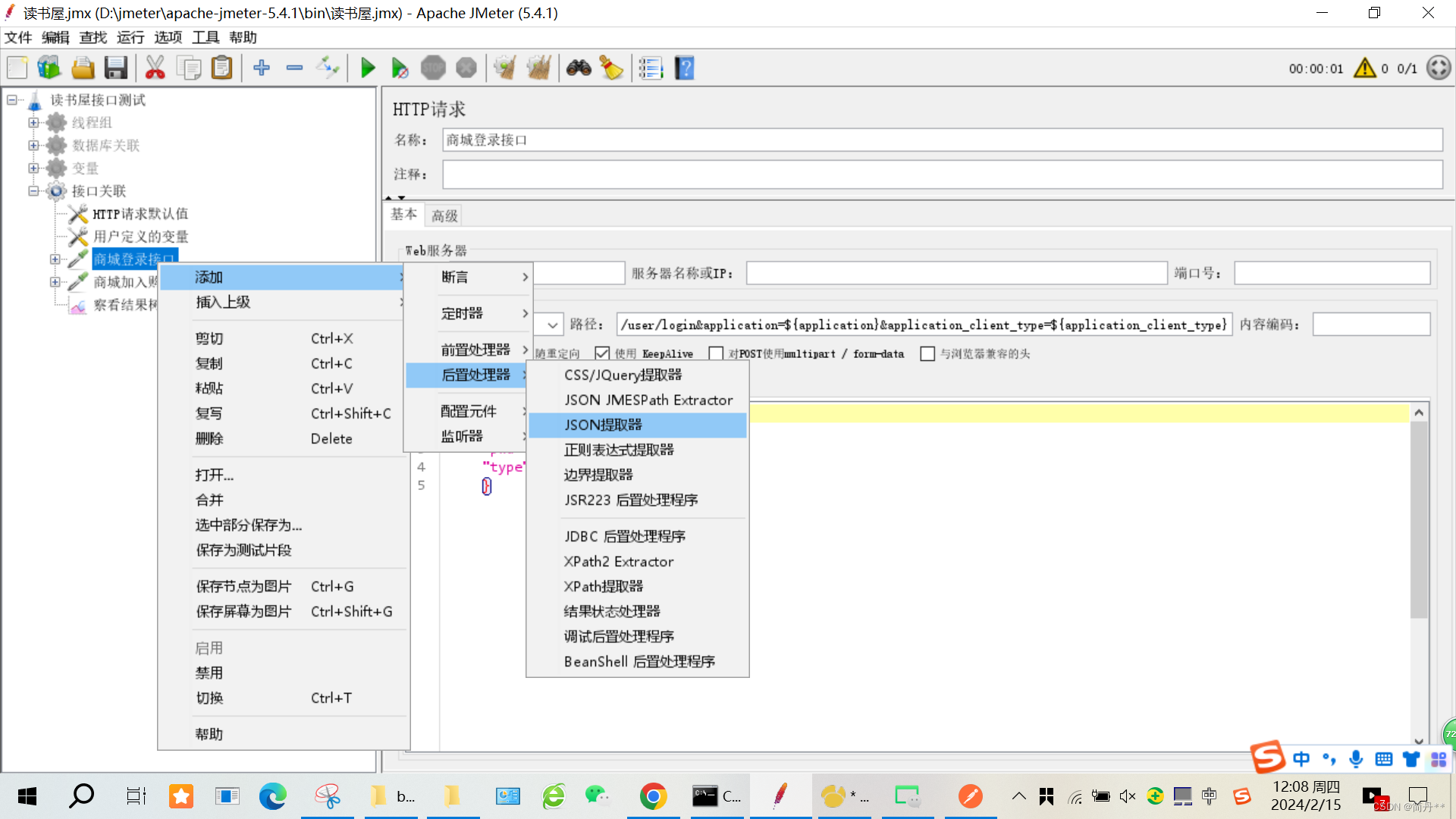This screenshot has height=819, width=1456.
Task: Open Microsoft Edge from the taskbar
Action: coord(273,796)
